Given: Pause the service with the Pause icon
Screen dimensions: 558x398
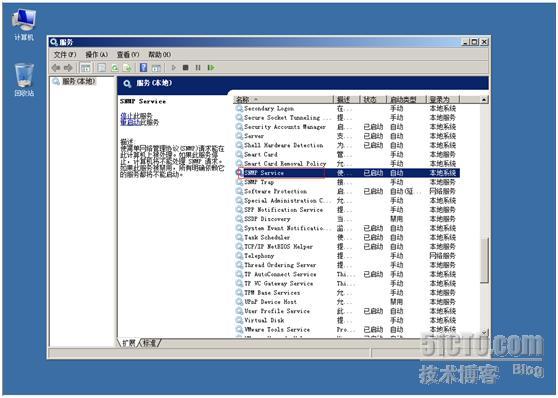Looking at the screenshot, I should (198, 67).
